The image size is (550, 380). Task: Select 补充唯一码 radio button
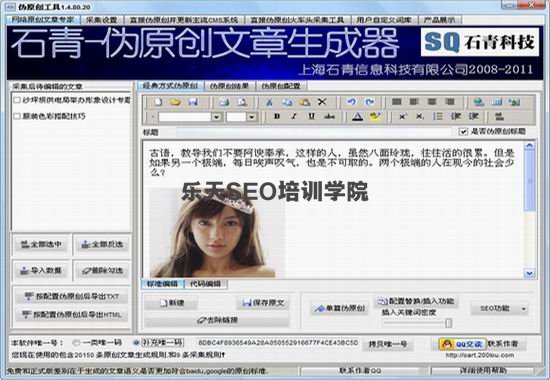click(136, 342)
